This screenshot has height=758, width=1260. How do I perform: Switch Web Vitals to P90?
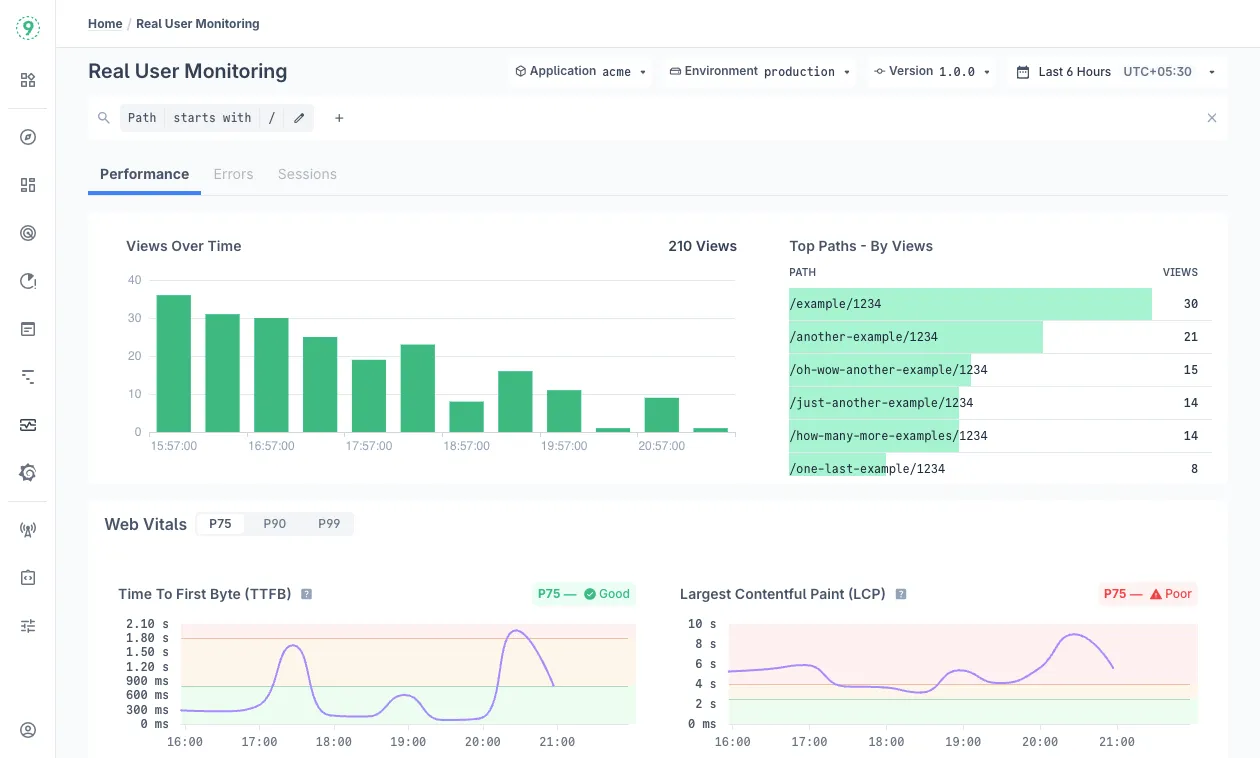click(x=275, y=524)
